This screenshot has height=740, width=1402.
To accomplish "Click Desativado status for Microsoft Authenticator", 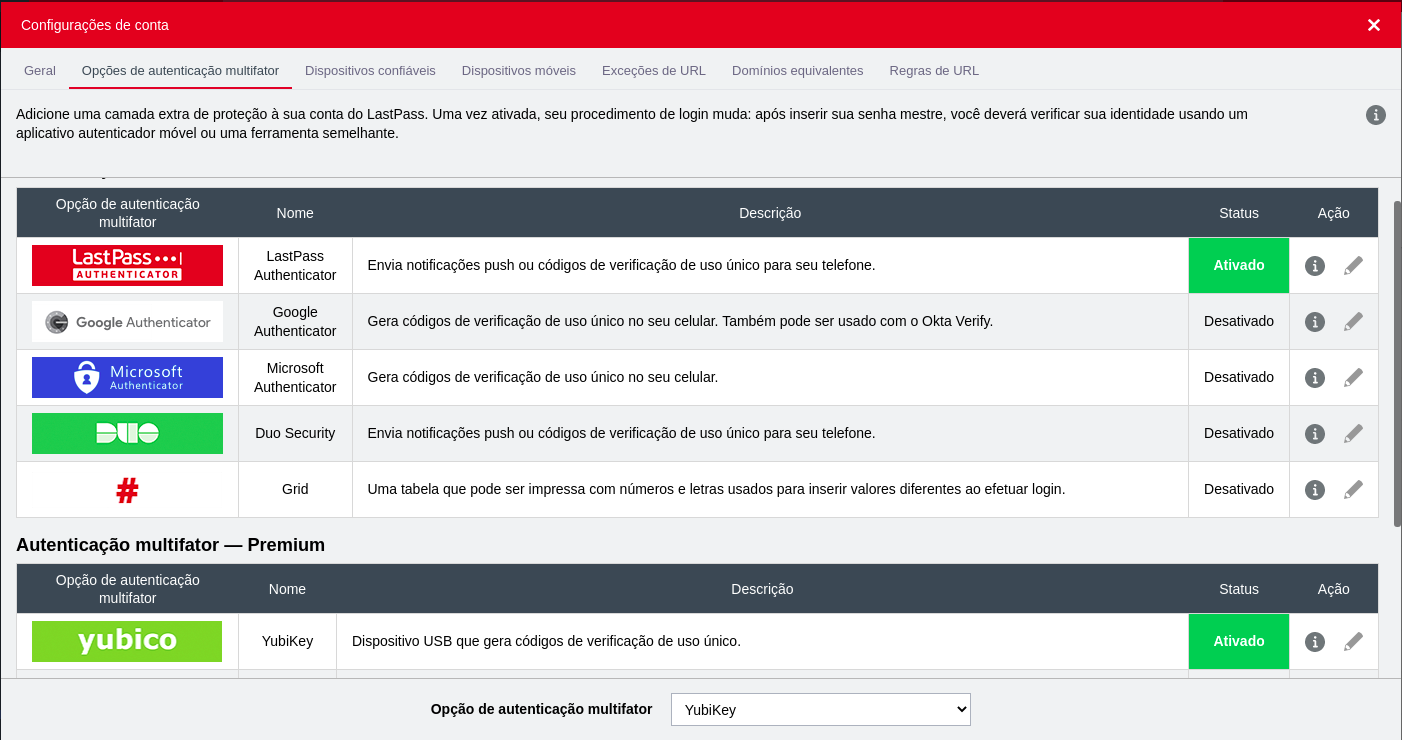I will pyautogui.click(x=1239, y=377).
